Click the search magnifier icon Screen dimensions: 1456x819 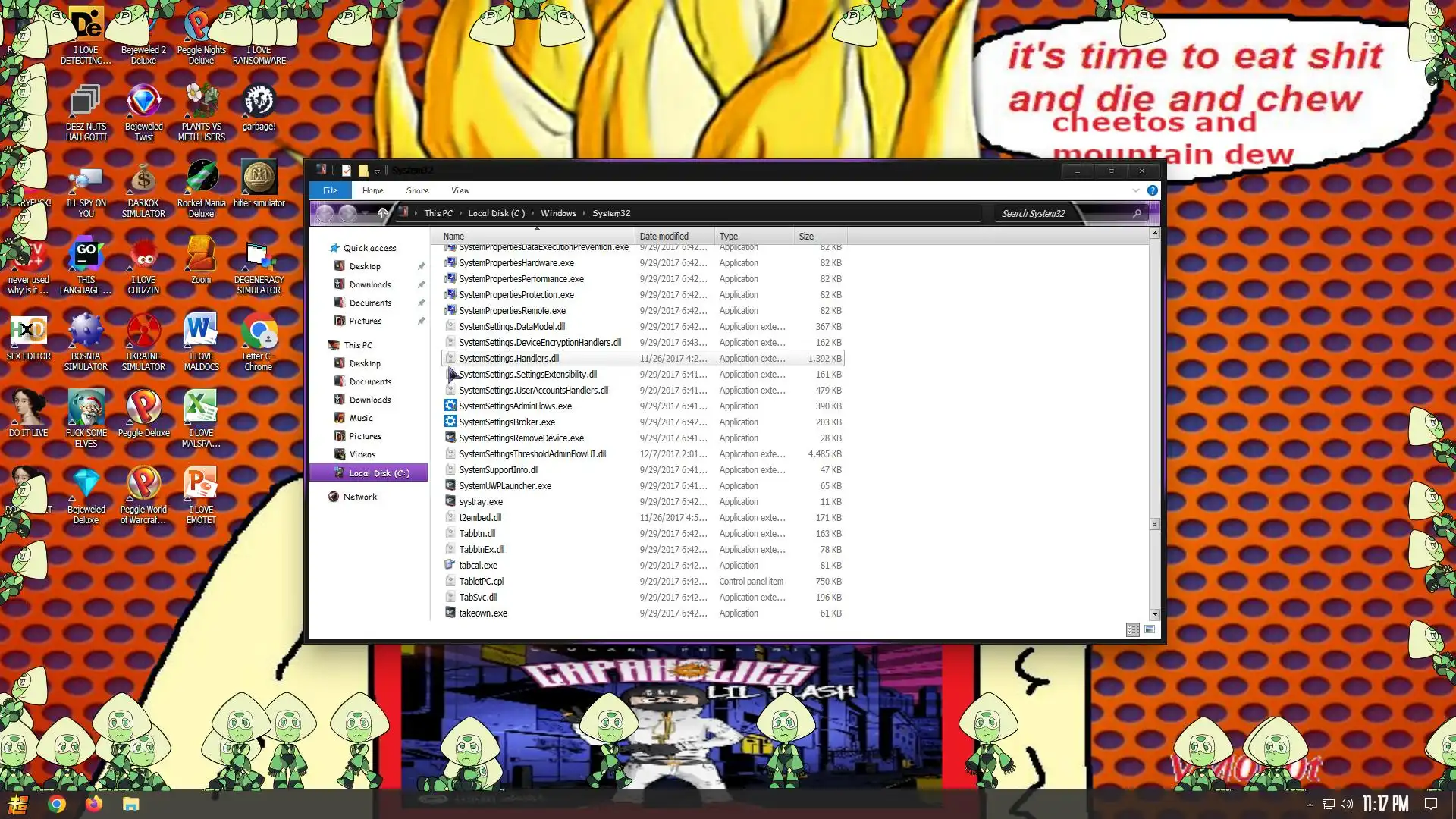(1137, 214)
